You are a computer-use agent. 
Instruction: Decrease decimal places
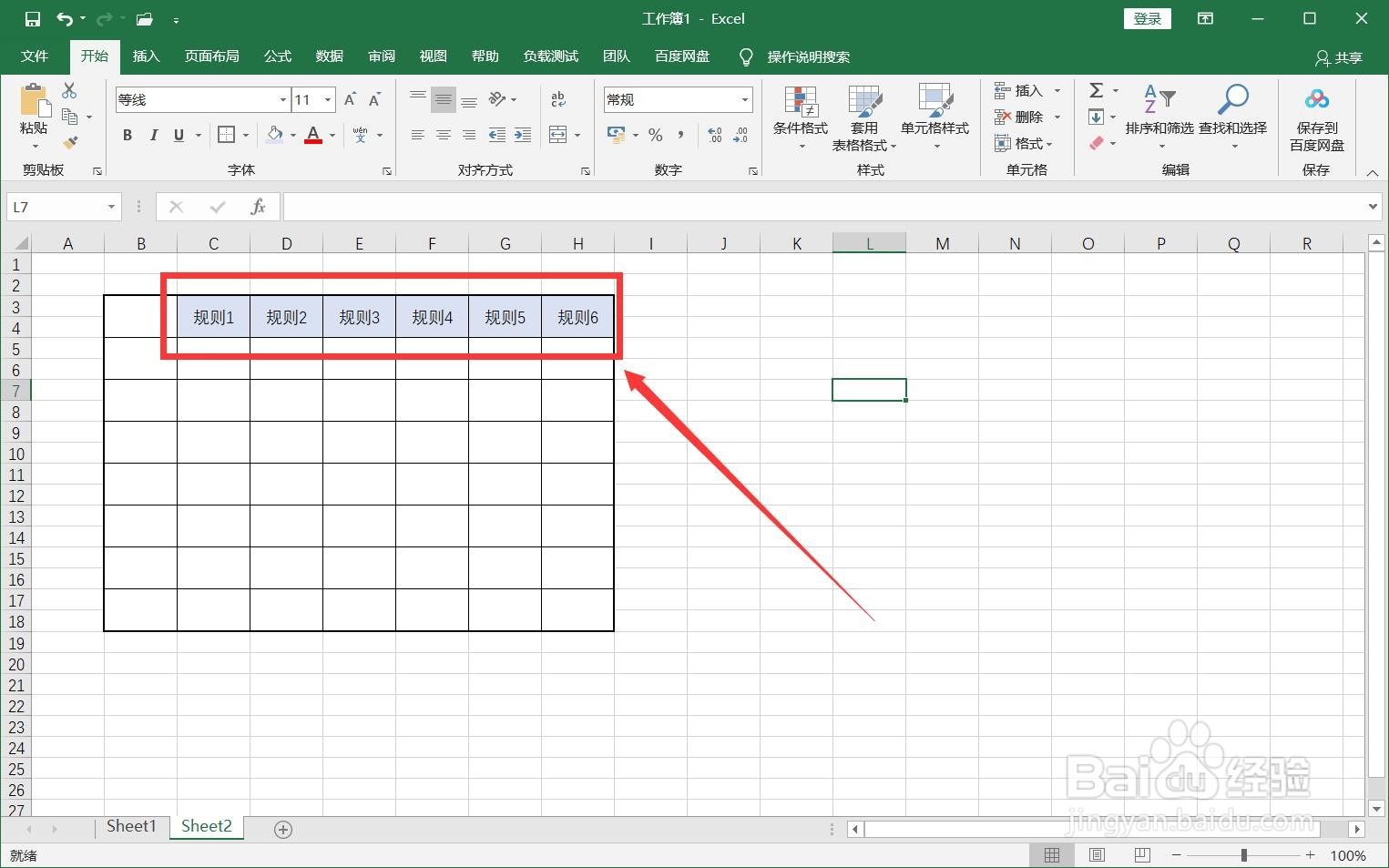coord(740,135)
